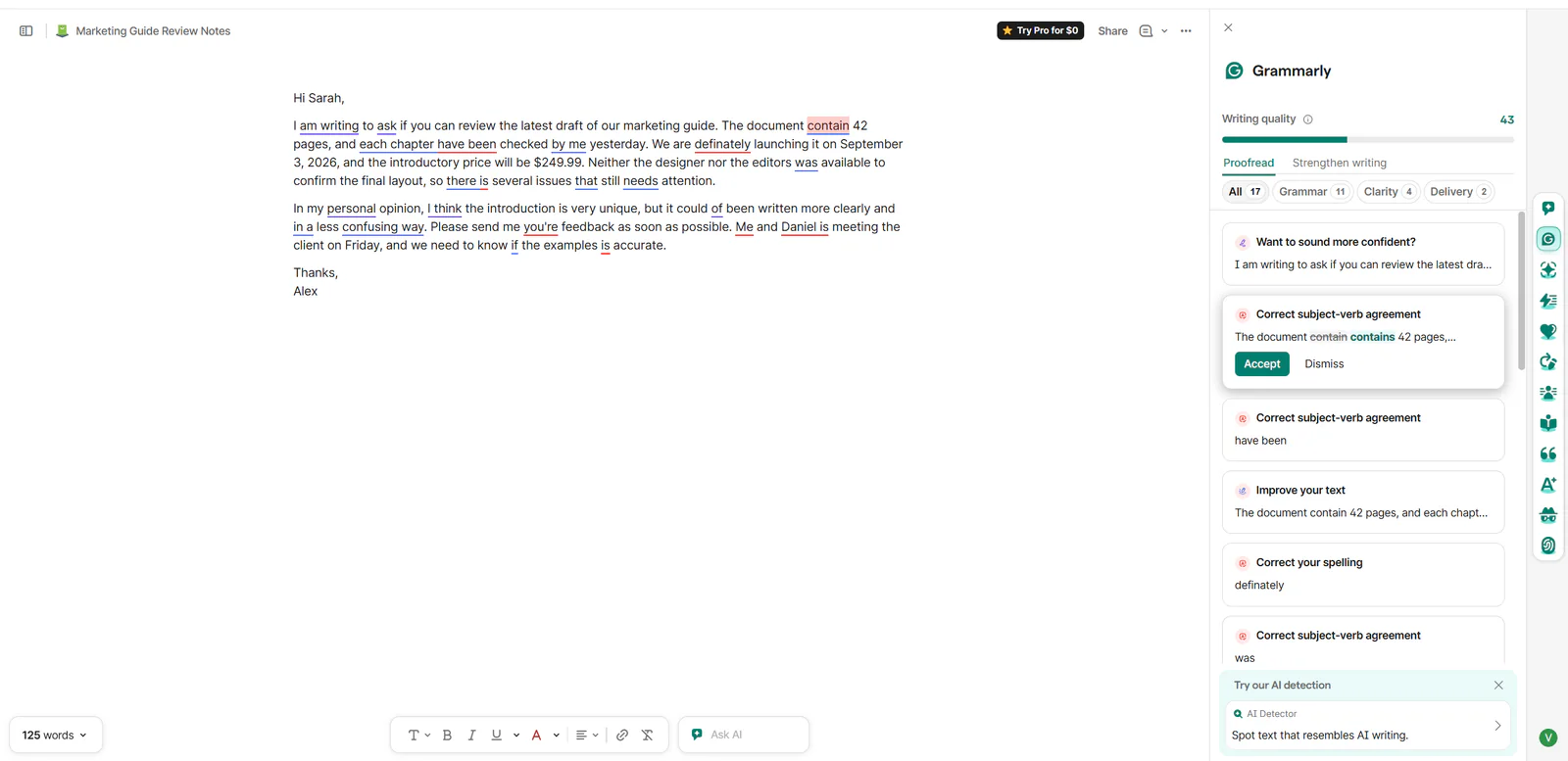Click the open book reader icon in right rail
Screen dimensions: 1568x761
pos(1548,423)
